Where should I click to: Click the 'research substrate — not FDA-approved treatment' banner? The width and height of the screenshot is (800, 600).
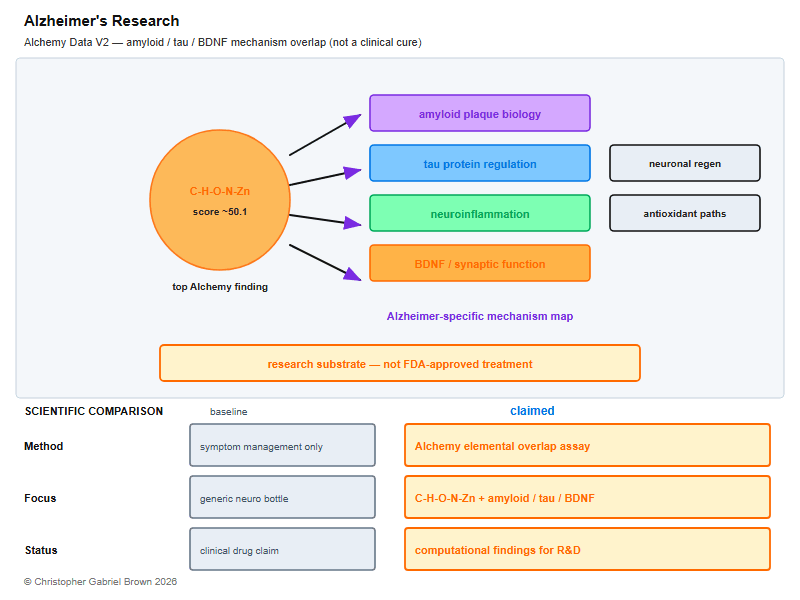pyautogui.click(x=400, y=363)
